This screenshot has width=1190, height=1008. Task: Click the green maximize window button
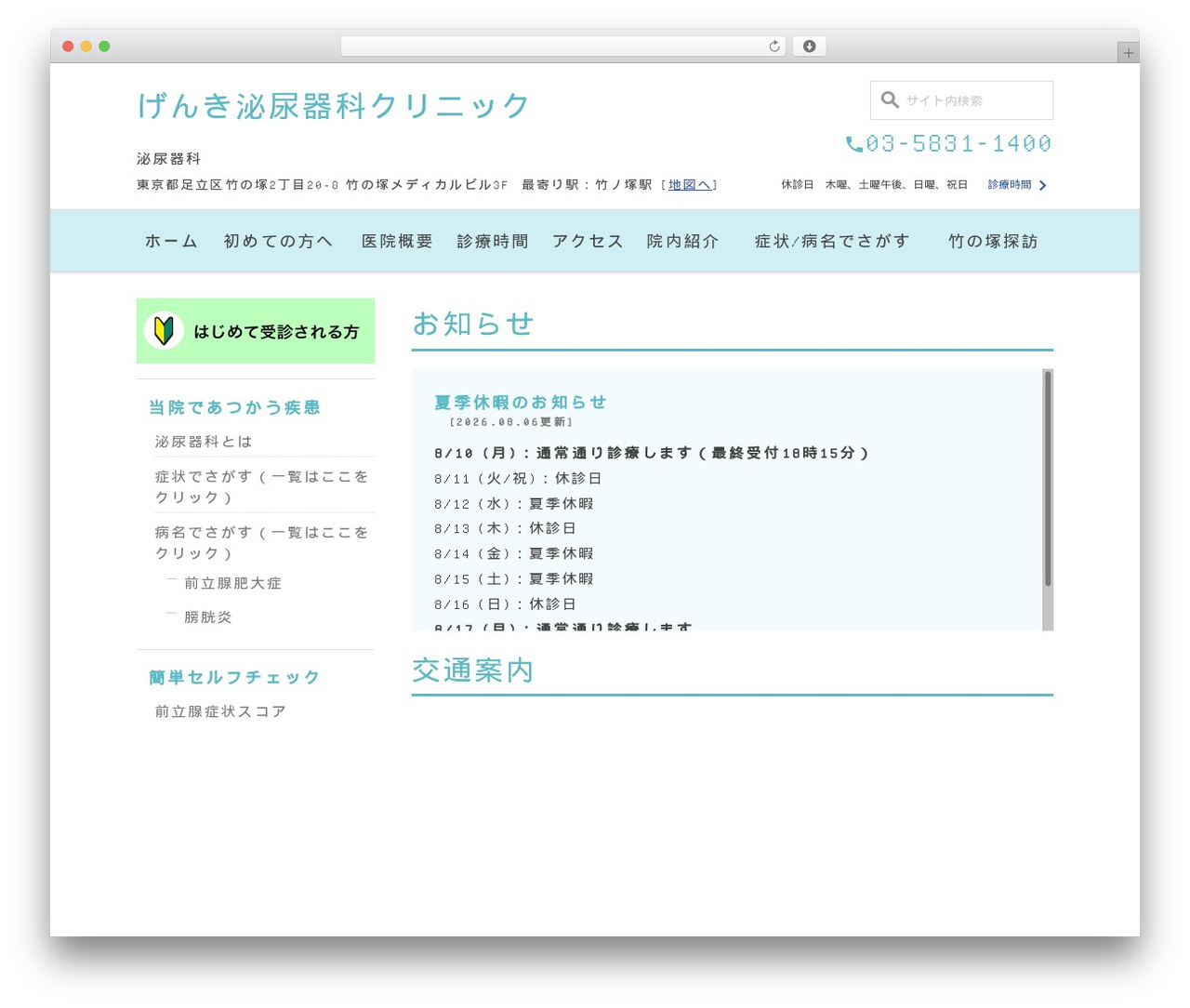click(x=104, y=46)
